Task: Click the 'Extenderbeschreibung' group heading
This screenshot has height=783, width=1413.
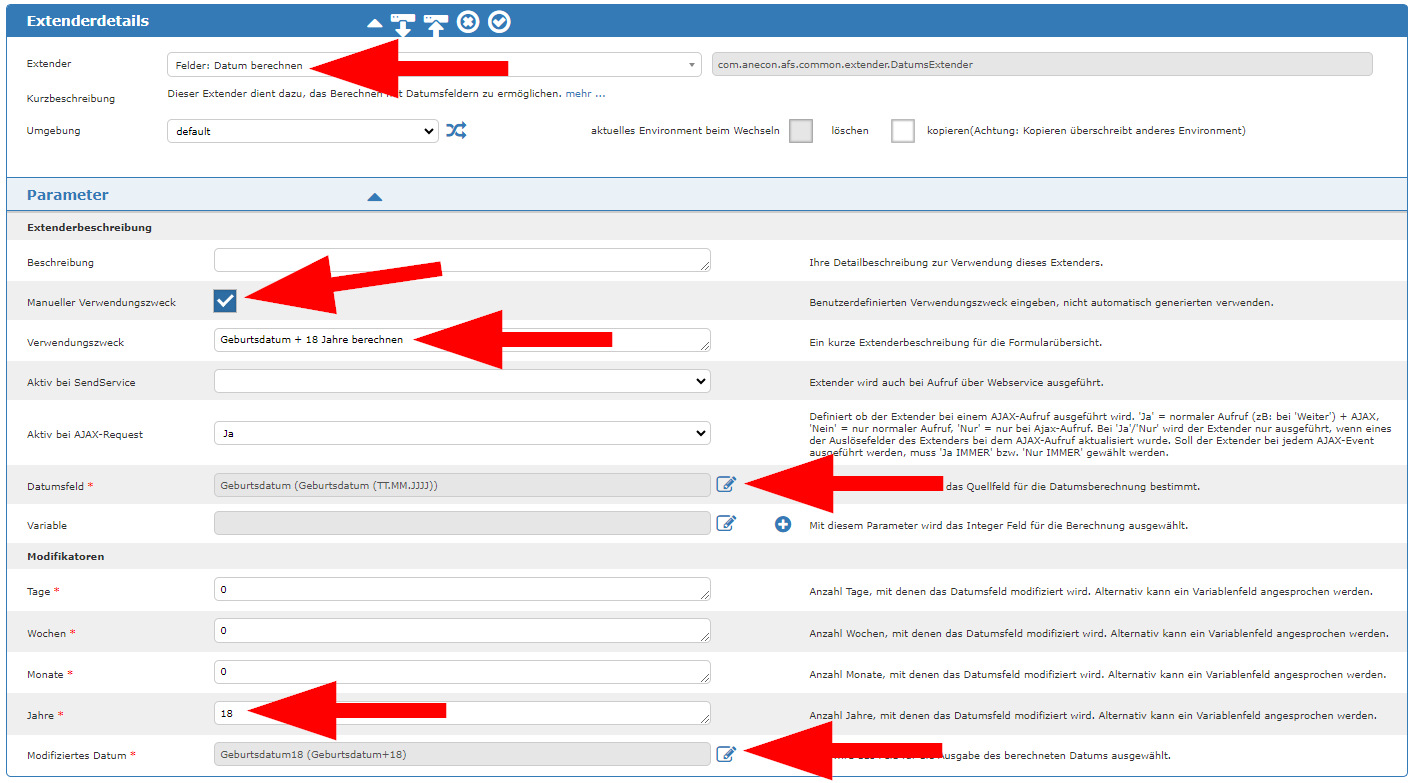Action: click(89, 227)
